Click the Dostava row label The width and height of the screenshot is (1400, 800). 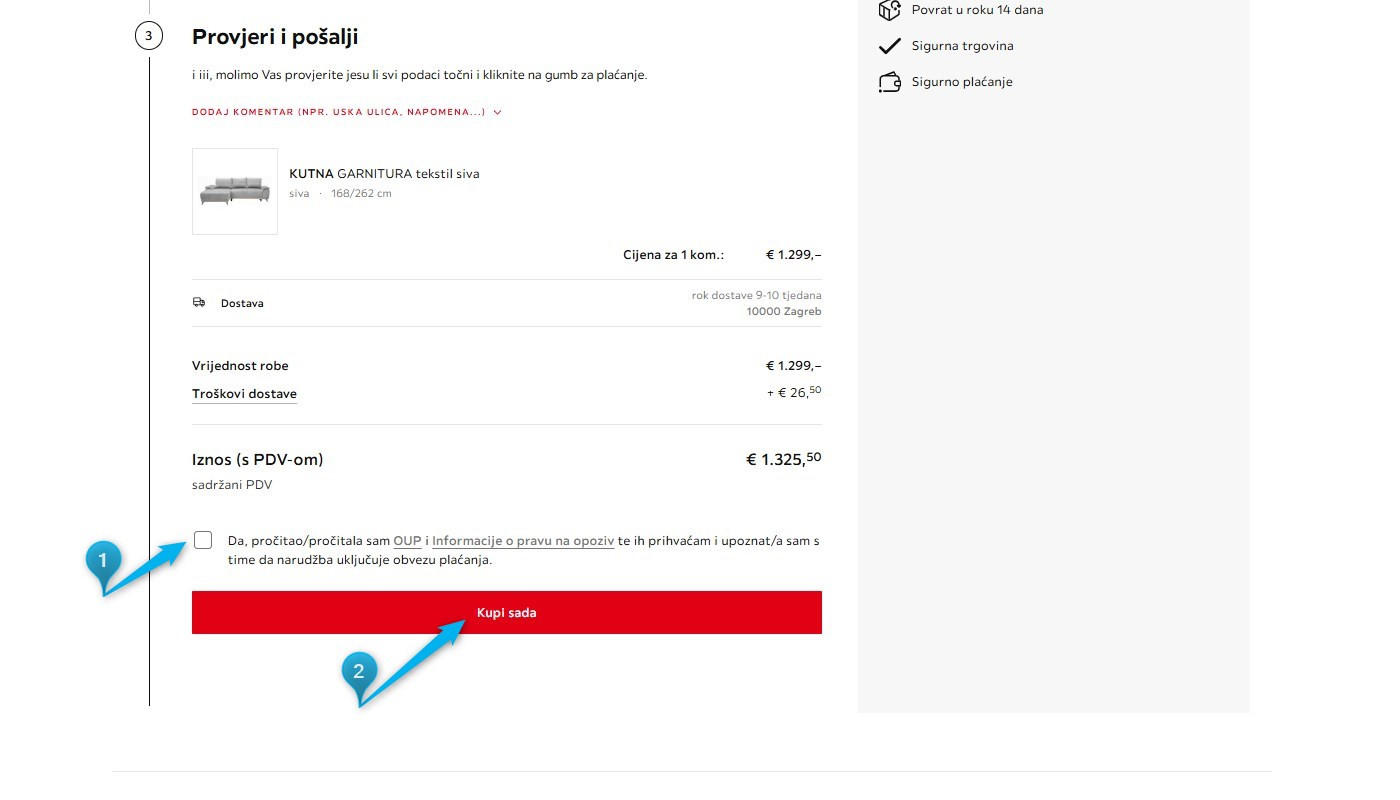242,303
